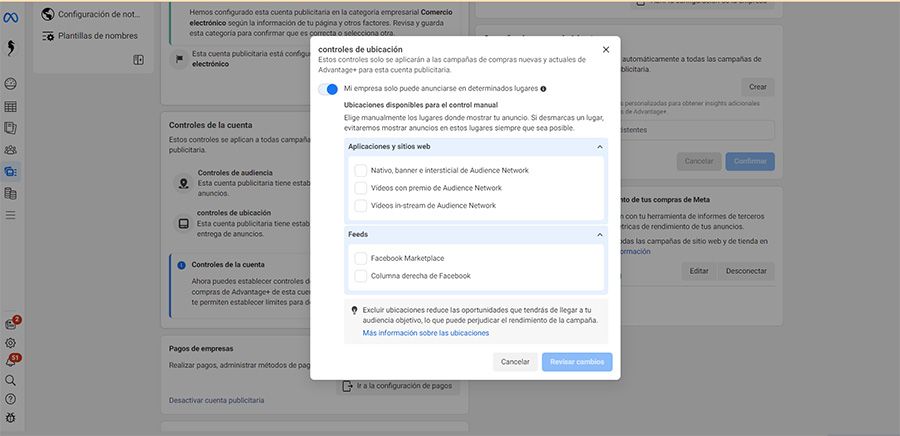The height and width of the screenshot is (436, 900).
Task: Click the controles de ubicación device icon
Action: [x=184, y=223]
